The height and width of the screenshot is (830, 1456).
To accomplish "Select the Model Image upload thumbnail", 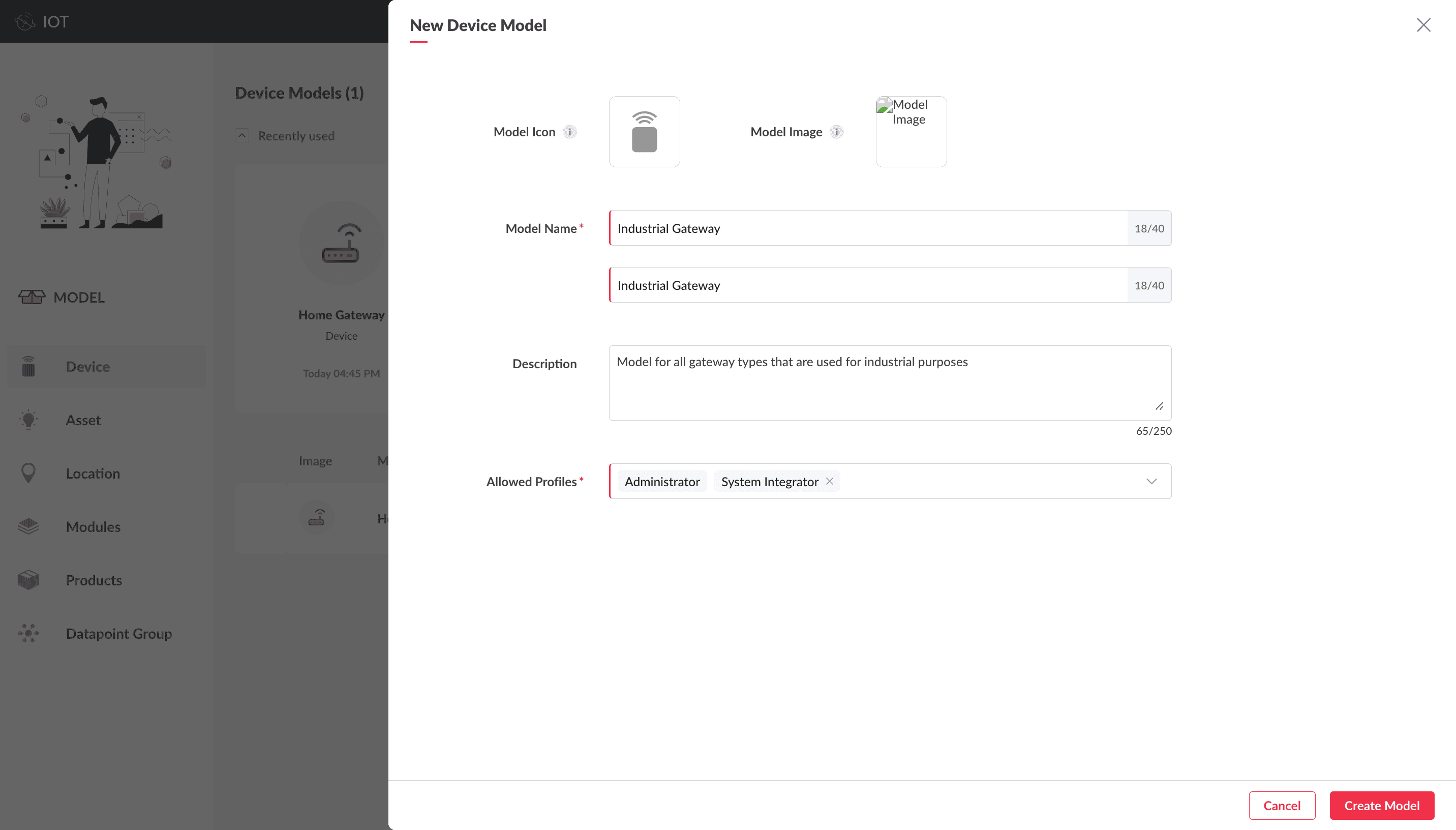I will pyautogui.click(x=911, y=132).
